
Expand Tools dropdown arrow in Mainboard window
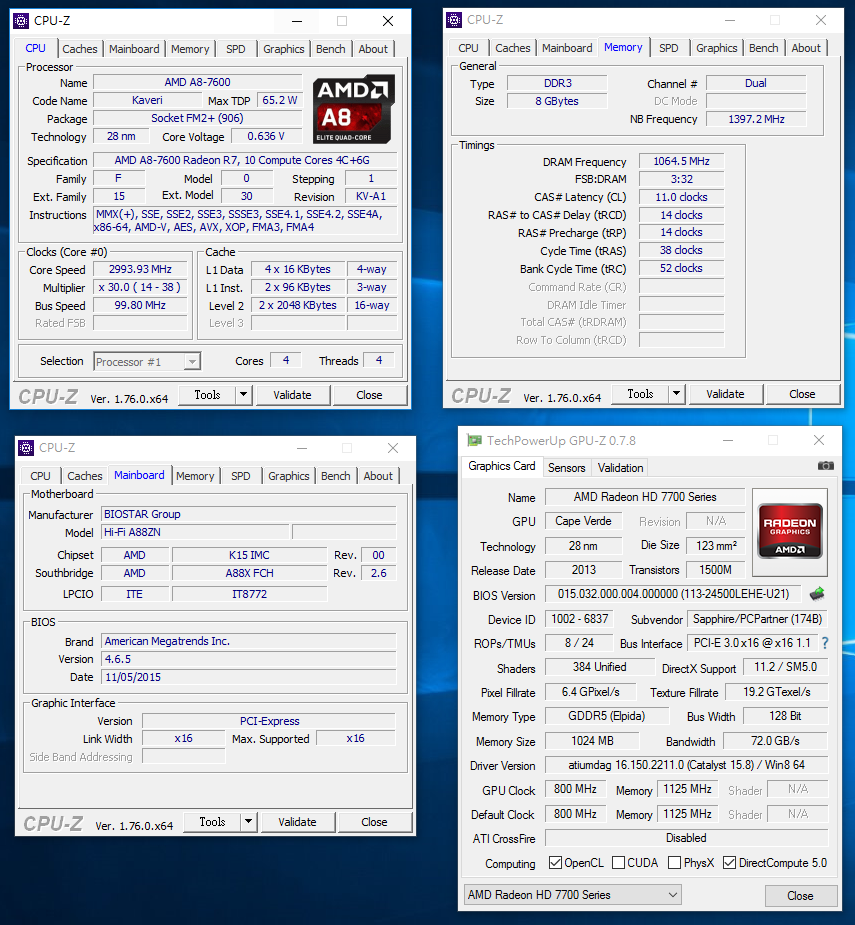[248, 822]
